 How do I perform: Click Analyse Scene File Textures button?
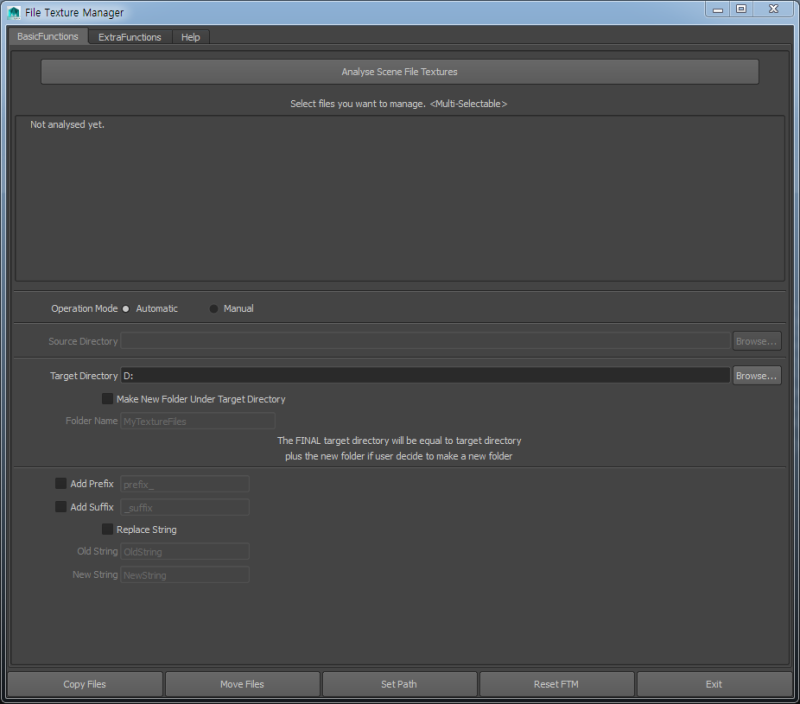[x=399, y=72]
